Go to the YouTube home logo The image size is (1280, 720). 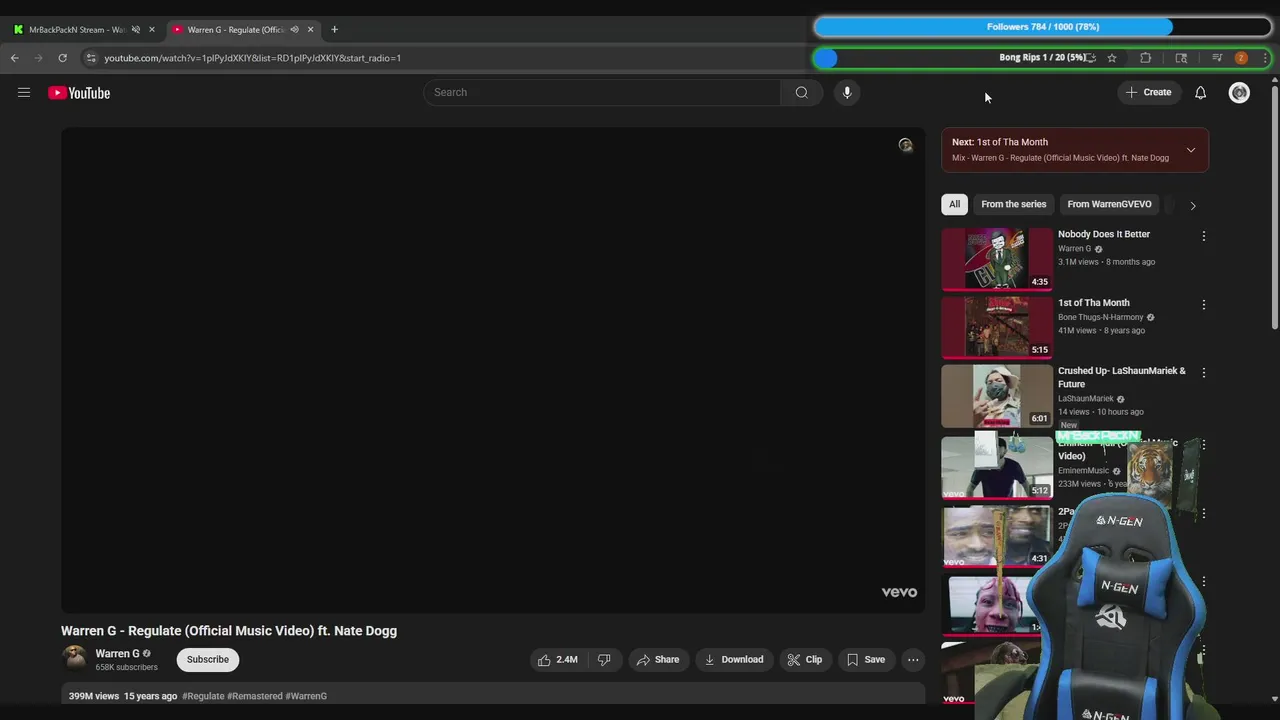coord(79,93)
